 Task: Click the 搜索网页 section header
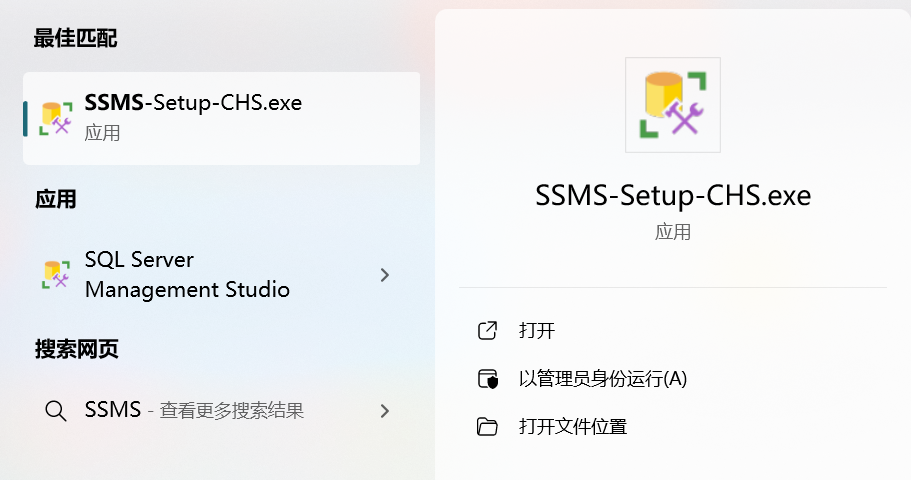coord(76,350)
